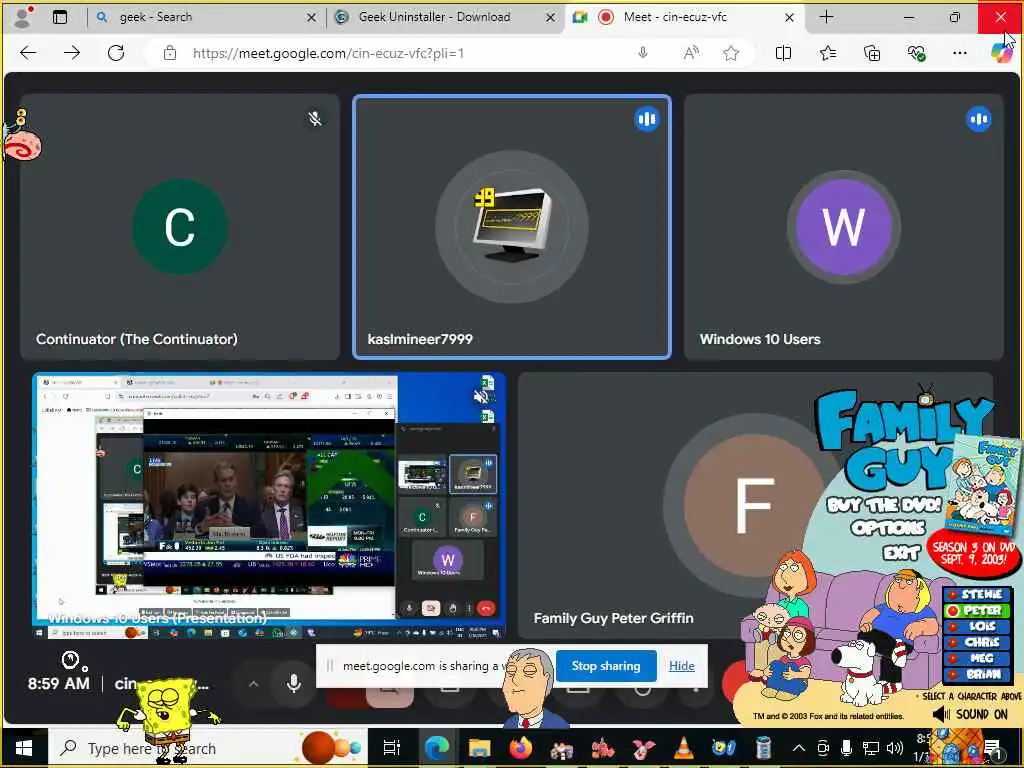Select the Meet - cin-ecuz-vfc tab

click(675, 17)
